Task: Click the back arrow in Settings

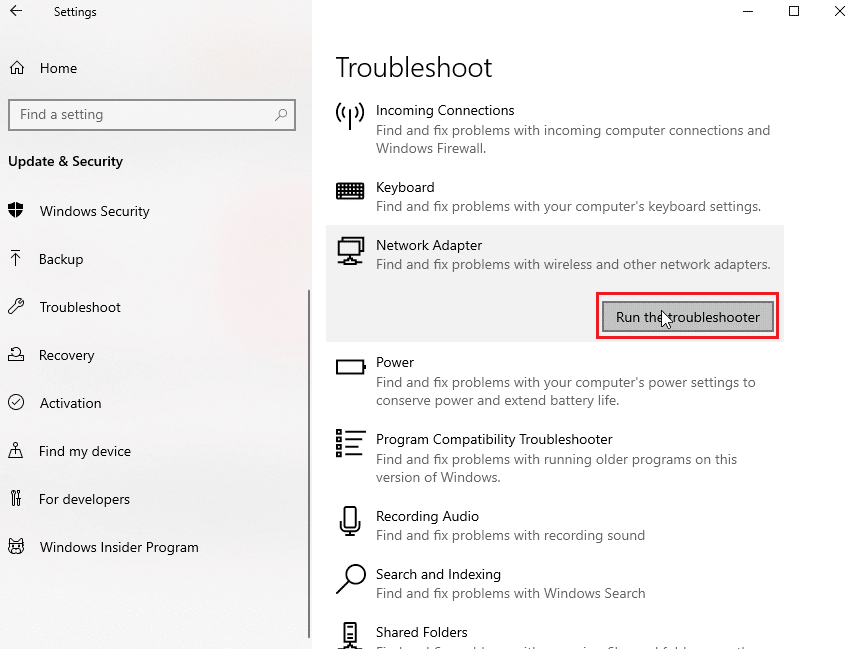Action: 17,12
